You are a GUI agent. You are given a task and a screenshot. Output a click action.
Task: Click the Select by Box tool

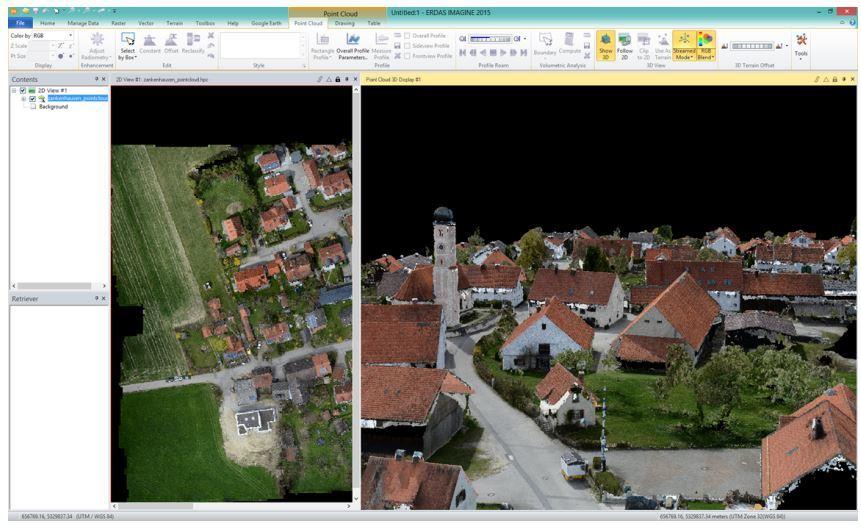pos(127,46)
